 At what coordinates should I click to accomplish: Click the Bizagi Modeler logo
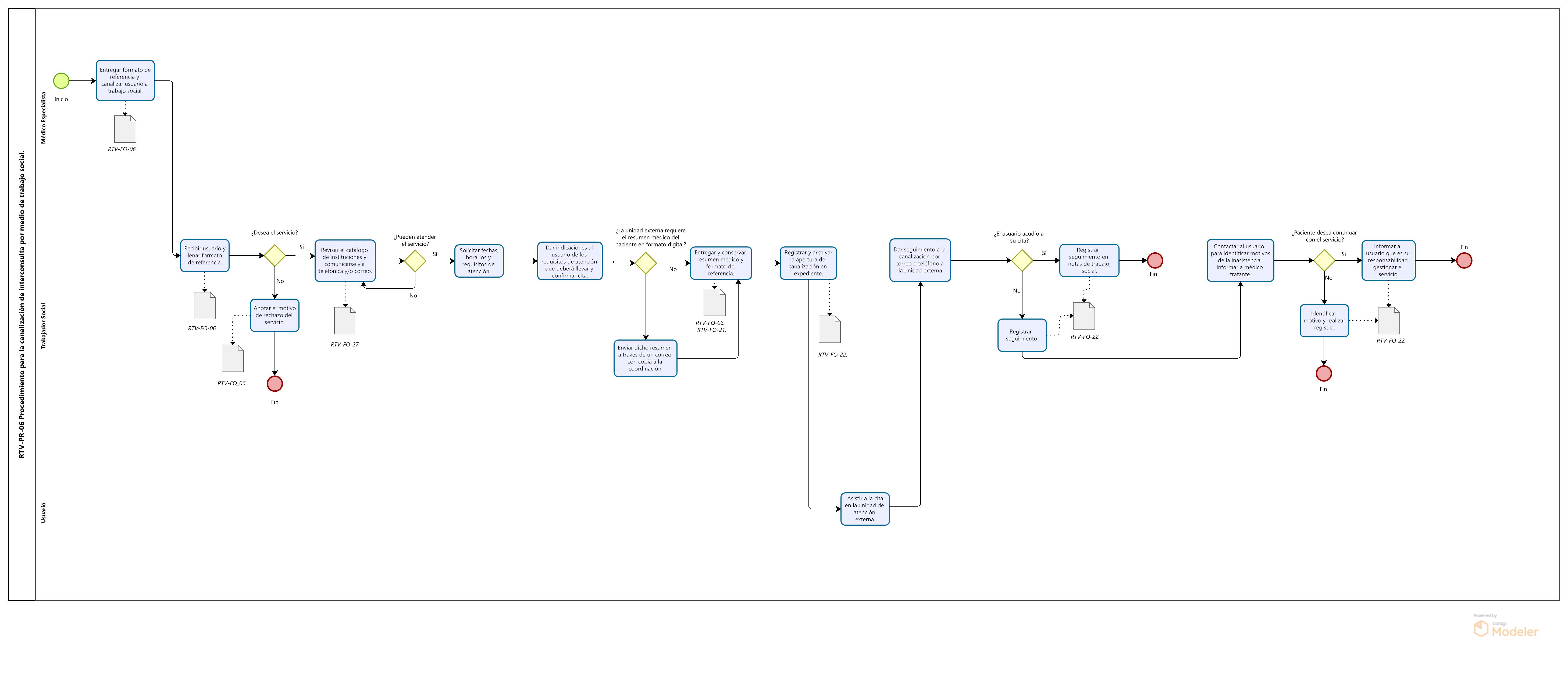(x=1505, y=629)
